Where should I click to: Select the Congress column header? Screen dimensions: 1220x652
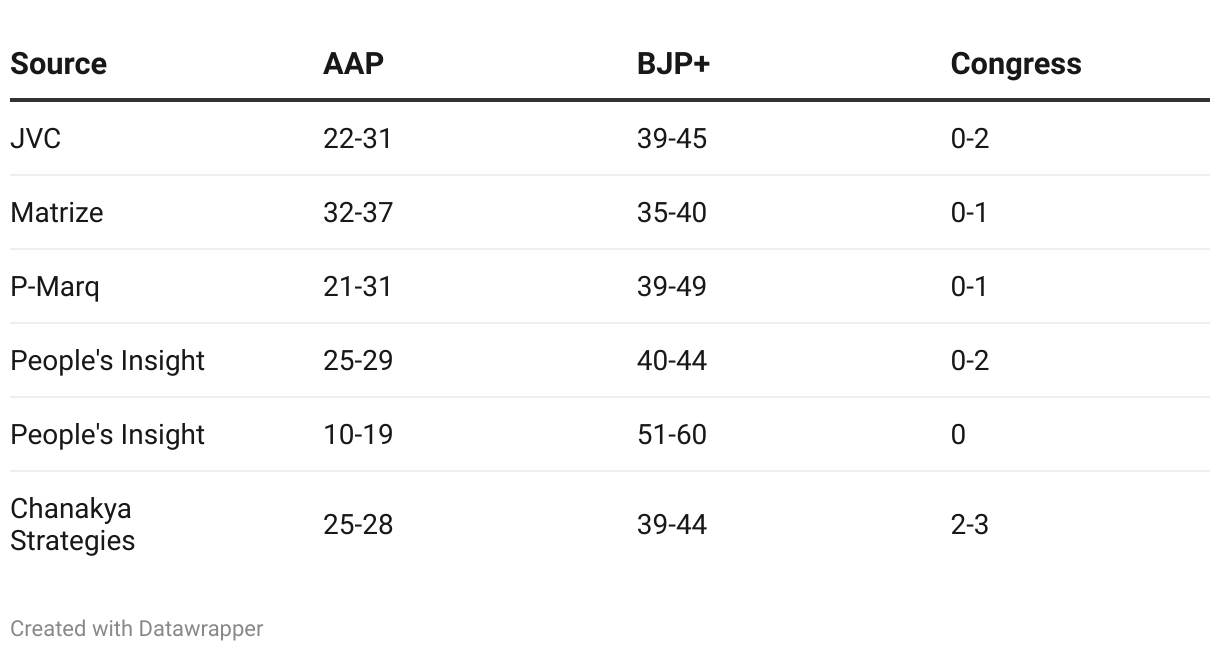click(1016, 64)
